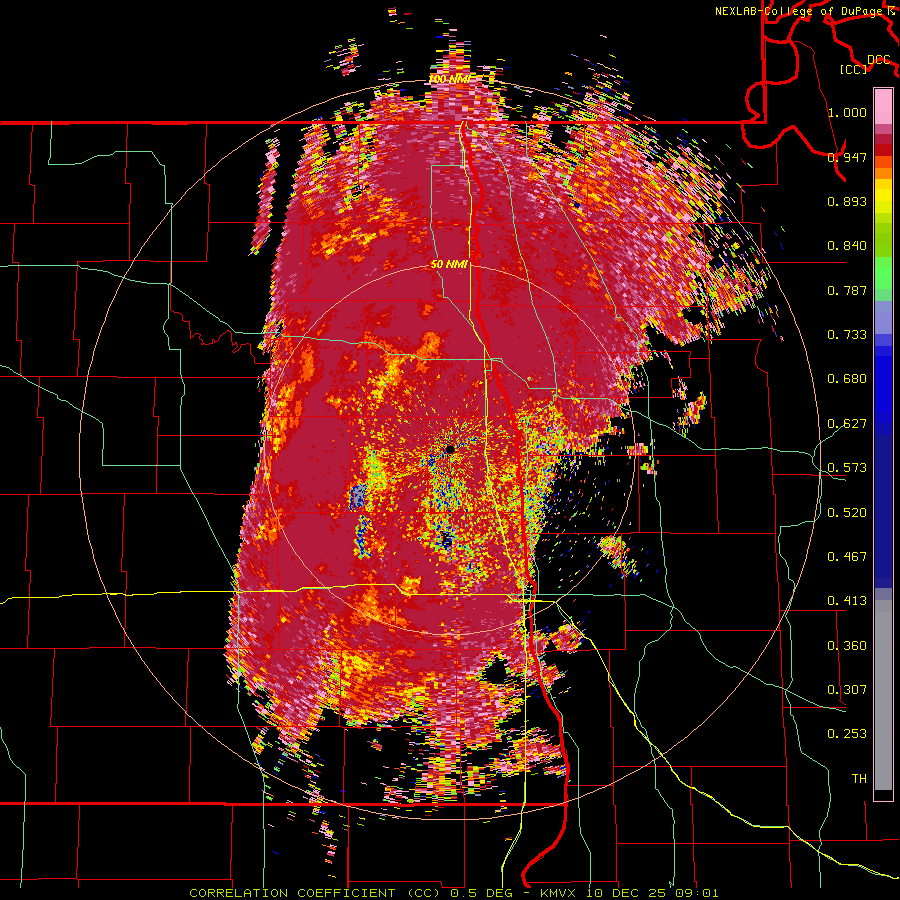Select the 0.893 scale value
The image size is (900, 900).
pyautogui.click(x=847, y=201)
